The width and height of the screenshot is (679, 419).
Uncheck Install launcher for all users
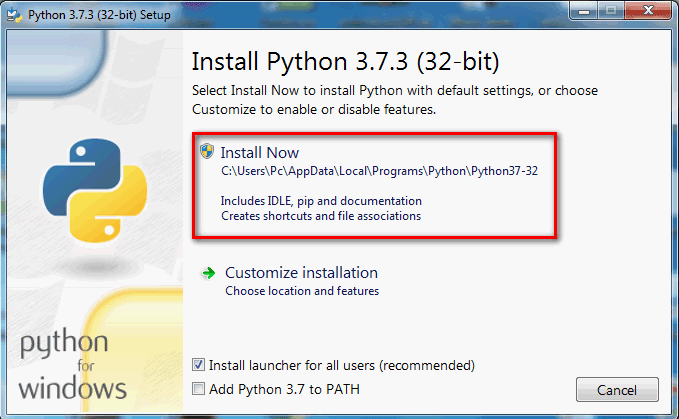pyautogui.click(x=198, y=365)
